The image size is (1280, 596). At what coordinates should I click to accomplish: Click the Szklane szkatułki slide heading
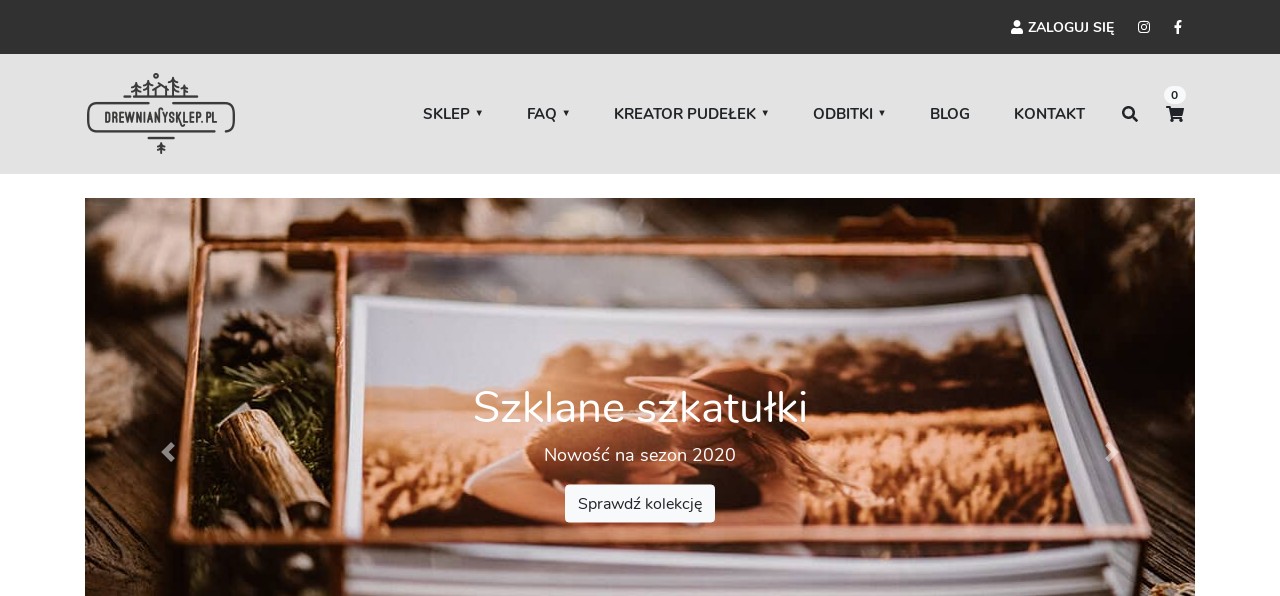tap(640, 408)
